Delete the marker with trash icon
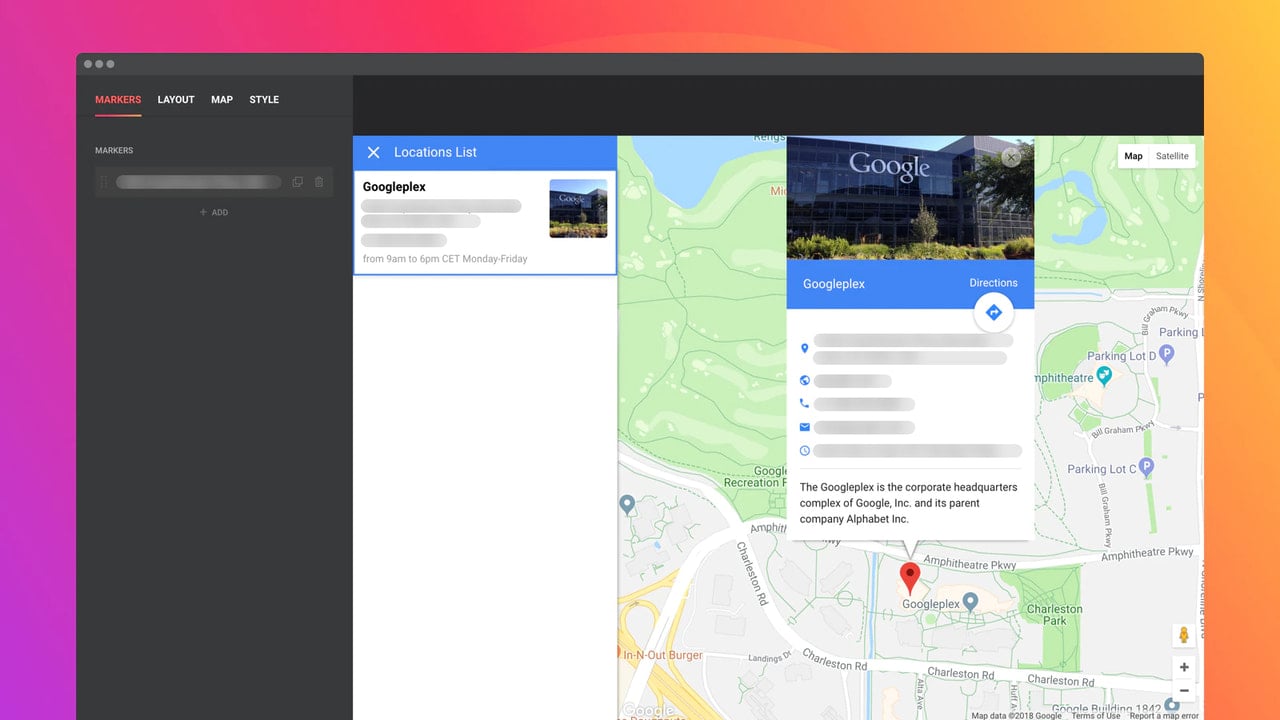This screenshot has height=720, width=1280. tap(319, 182)
